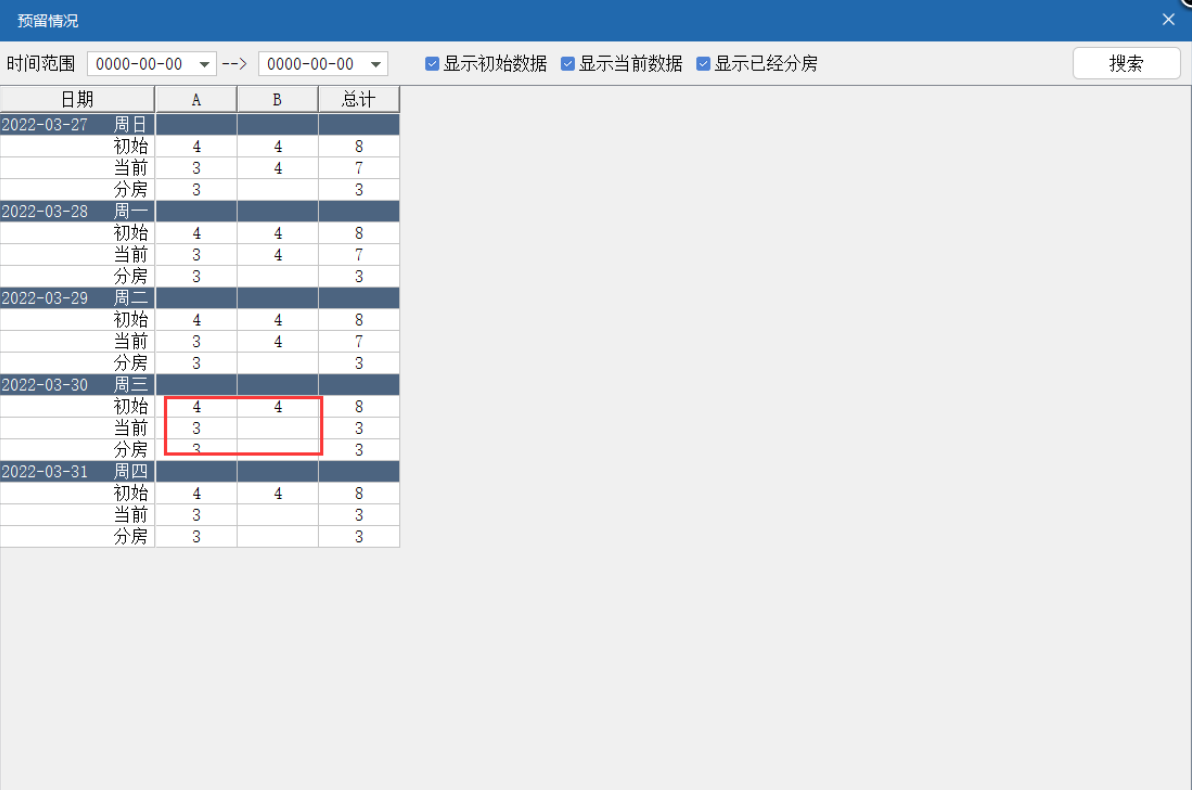The width and height of the screenshot is (1192, 790).
Task: Click total 8 in 2022-03-27 初始 row
Action: pyautogui.click(x=359, y=146)
